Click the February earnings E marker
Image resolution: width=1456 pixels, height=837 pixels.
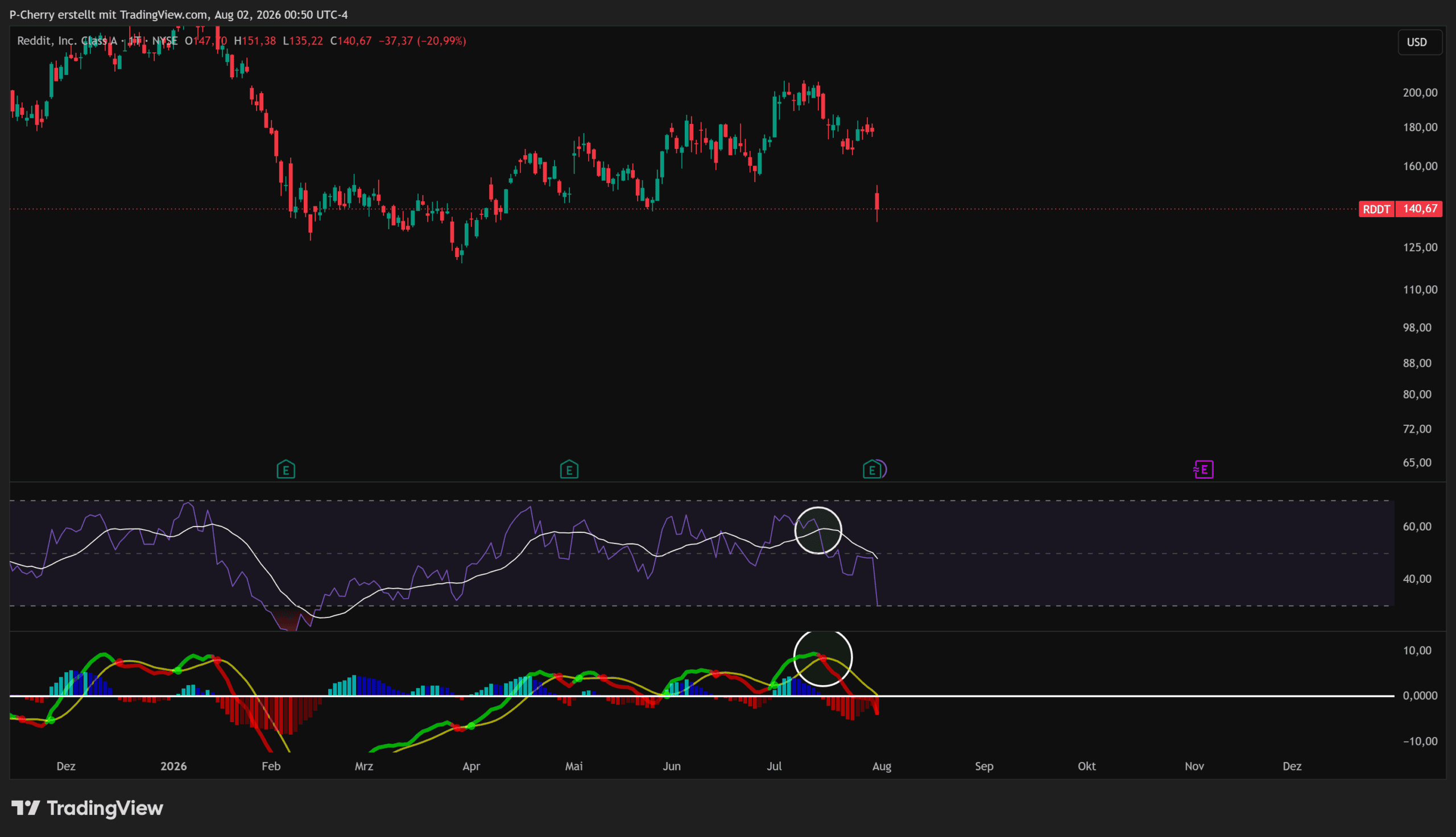pos(286,470)
